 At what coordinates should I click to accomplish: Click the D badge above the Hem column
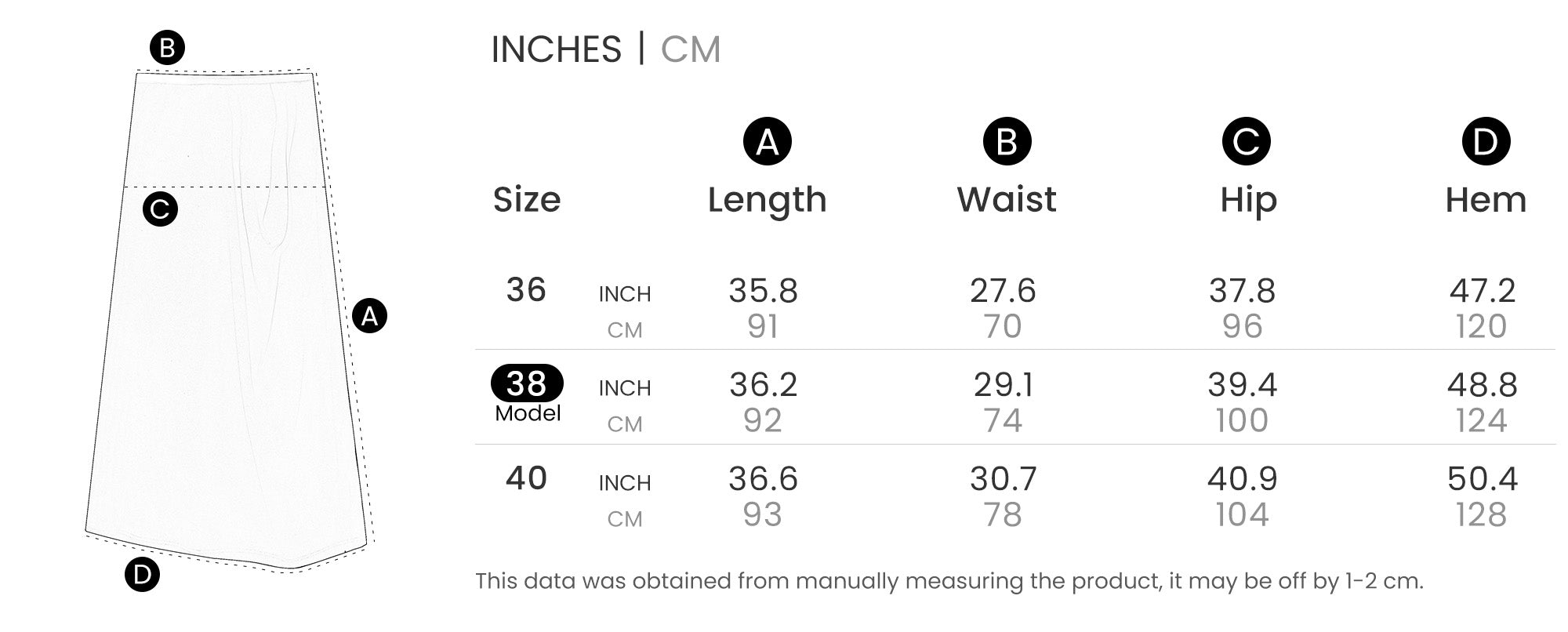[x=1485, y=142]
